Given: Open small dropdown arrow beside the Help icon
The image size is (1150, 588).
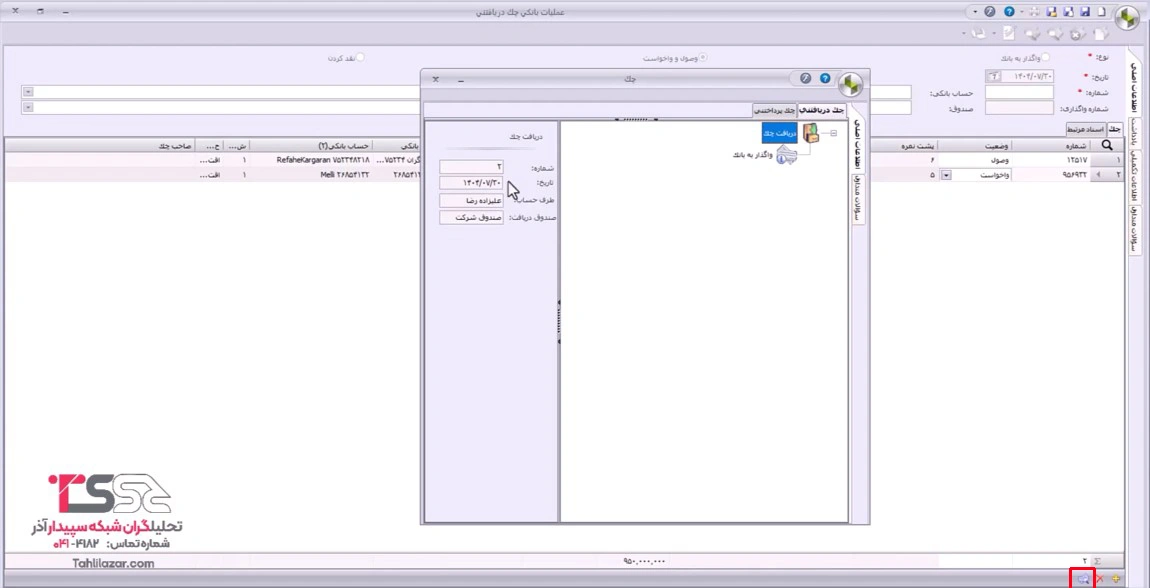Looking at the screenshot, I should pos(1022,12).
